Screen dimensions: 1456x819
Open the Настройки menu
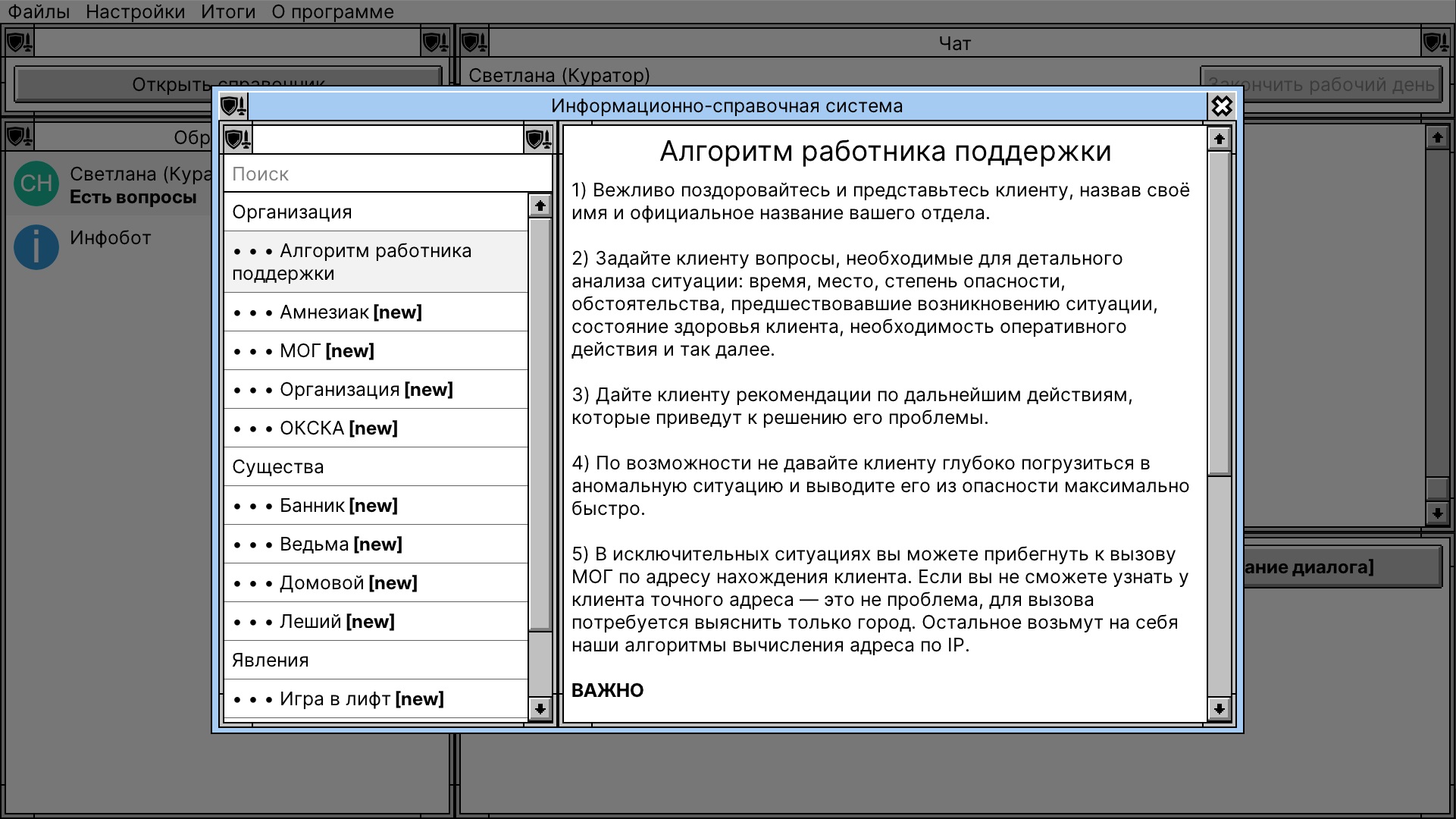click(135, 12)
